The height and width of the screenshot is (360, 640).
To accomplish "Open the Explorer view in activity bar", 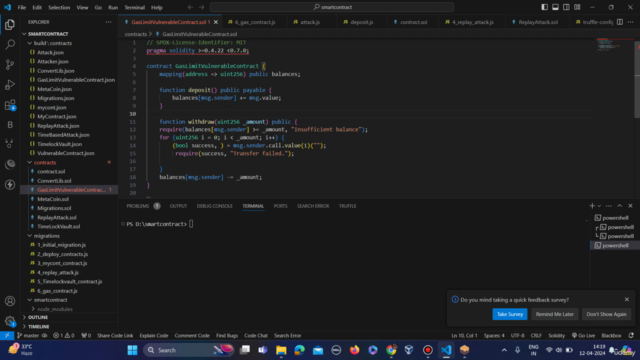I will pos(10,25).
